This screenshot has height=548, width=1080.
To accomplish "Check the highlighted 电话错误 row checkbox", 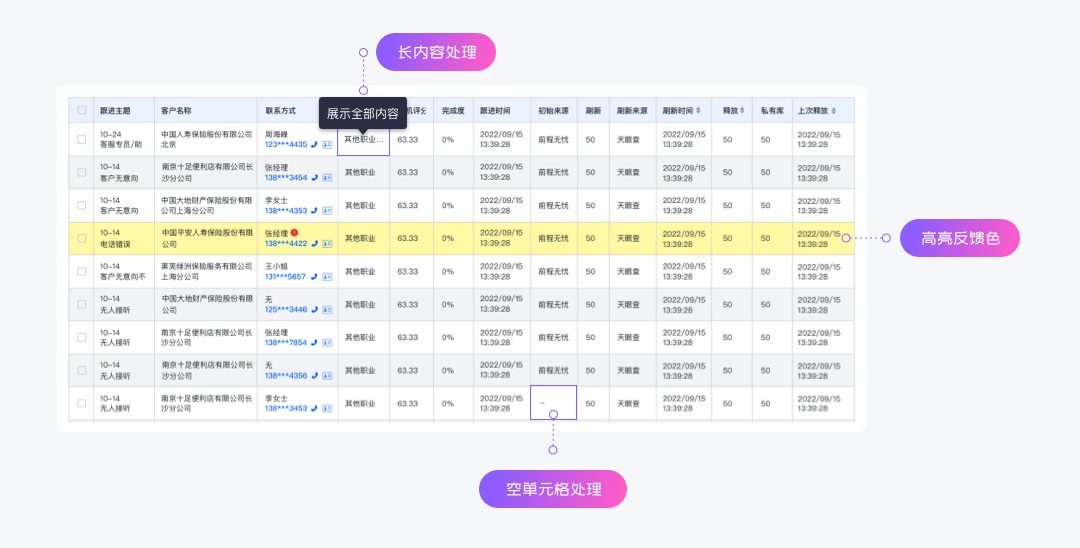I will point(82,238).
